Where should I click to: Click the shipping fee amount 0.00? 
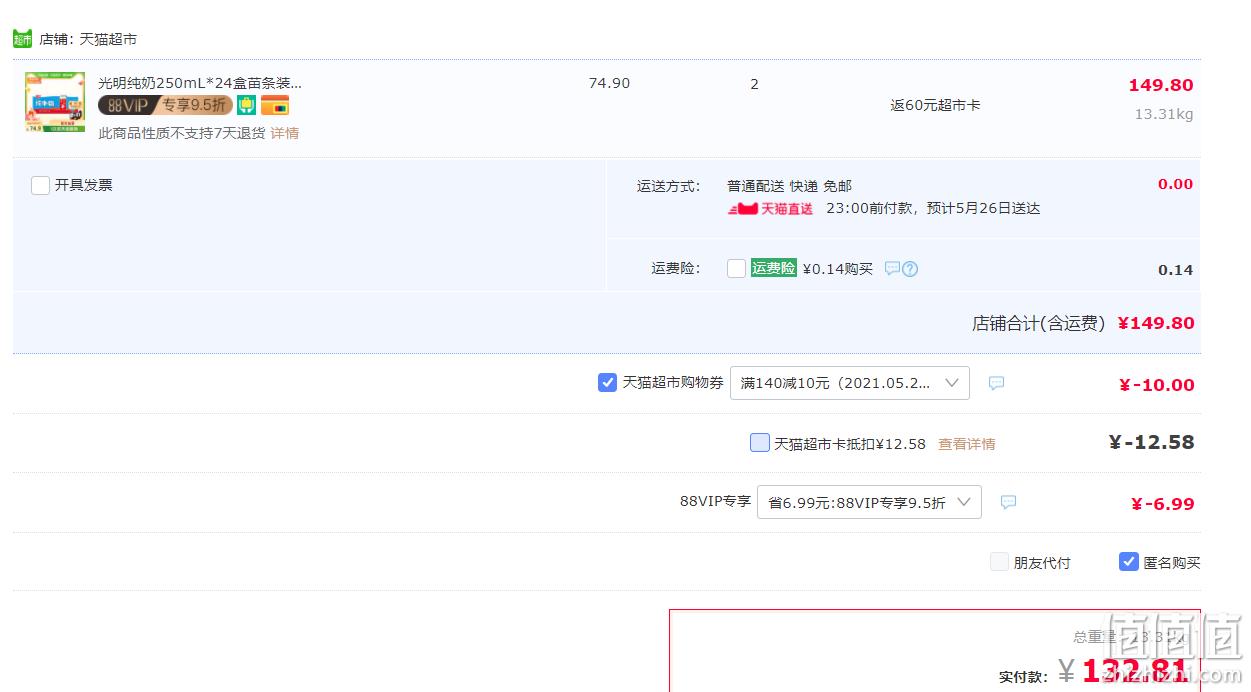click(1176, 184)
